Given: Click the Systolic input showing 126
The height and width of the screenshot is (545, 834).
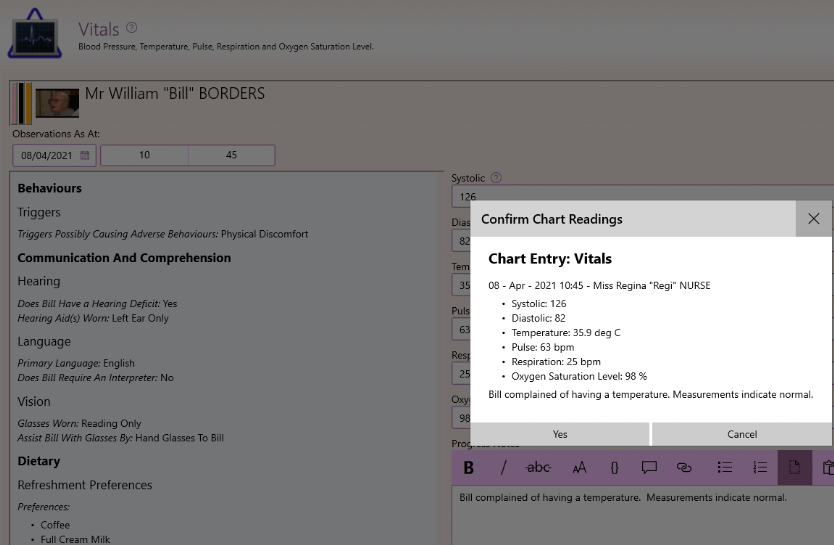Looking at the screenshot, I should [643, 196].
